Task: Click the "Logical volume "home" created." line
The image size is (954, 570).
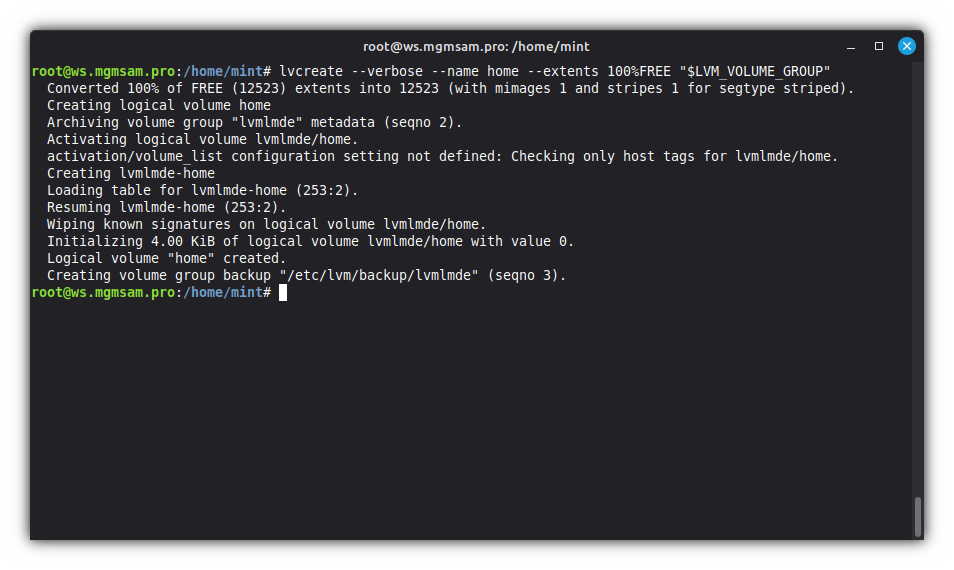Action: coord(166,258)
